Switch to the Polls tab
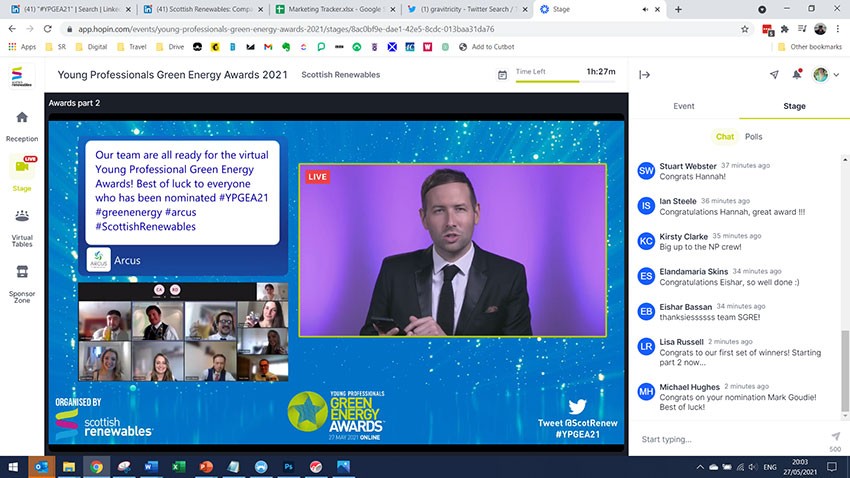850x478 pixels. pyautogui.click(x=753, y=136)
